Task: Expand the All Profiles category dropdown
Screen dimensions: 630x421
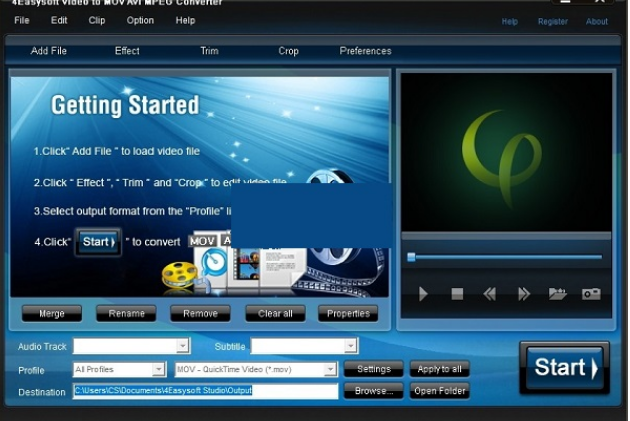Action: coord(159,370)
